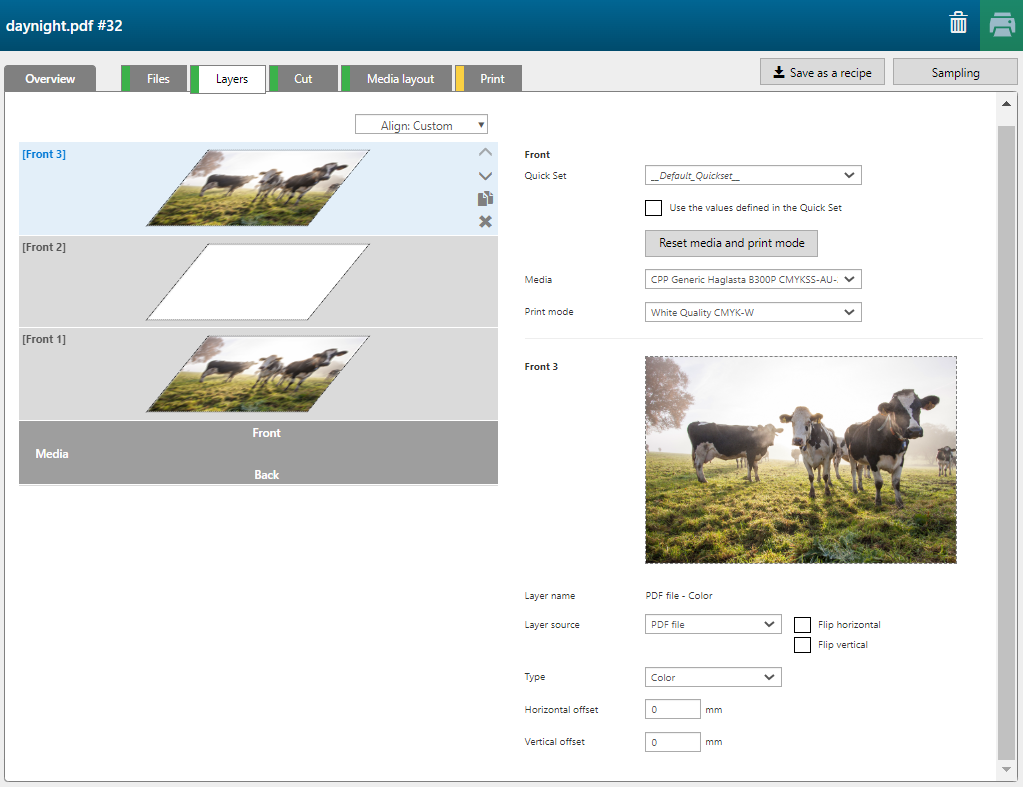
Task: Open the Cut tab
Action: click(303, 79)
